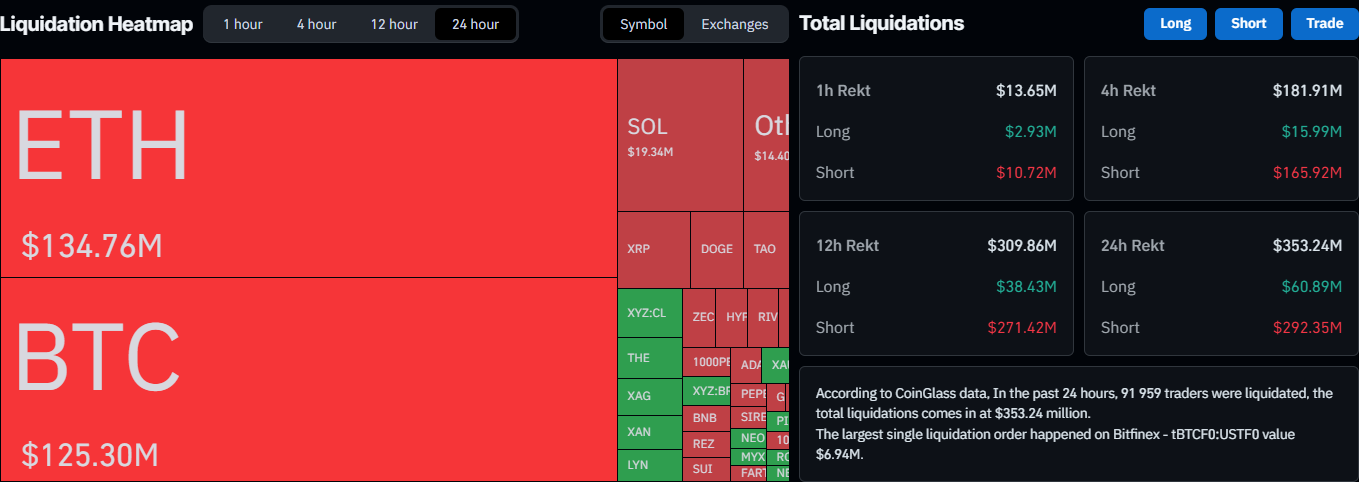The image size is (1359, 482).
Task: Click the ETH heatmap tile
Action: click(308, 168)
